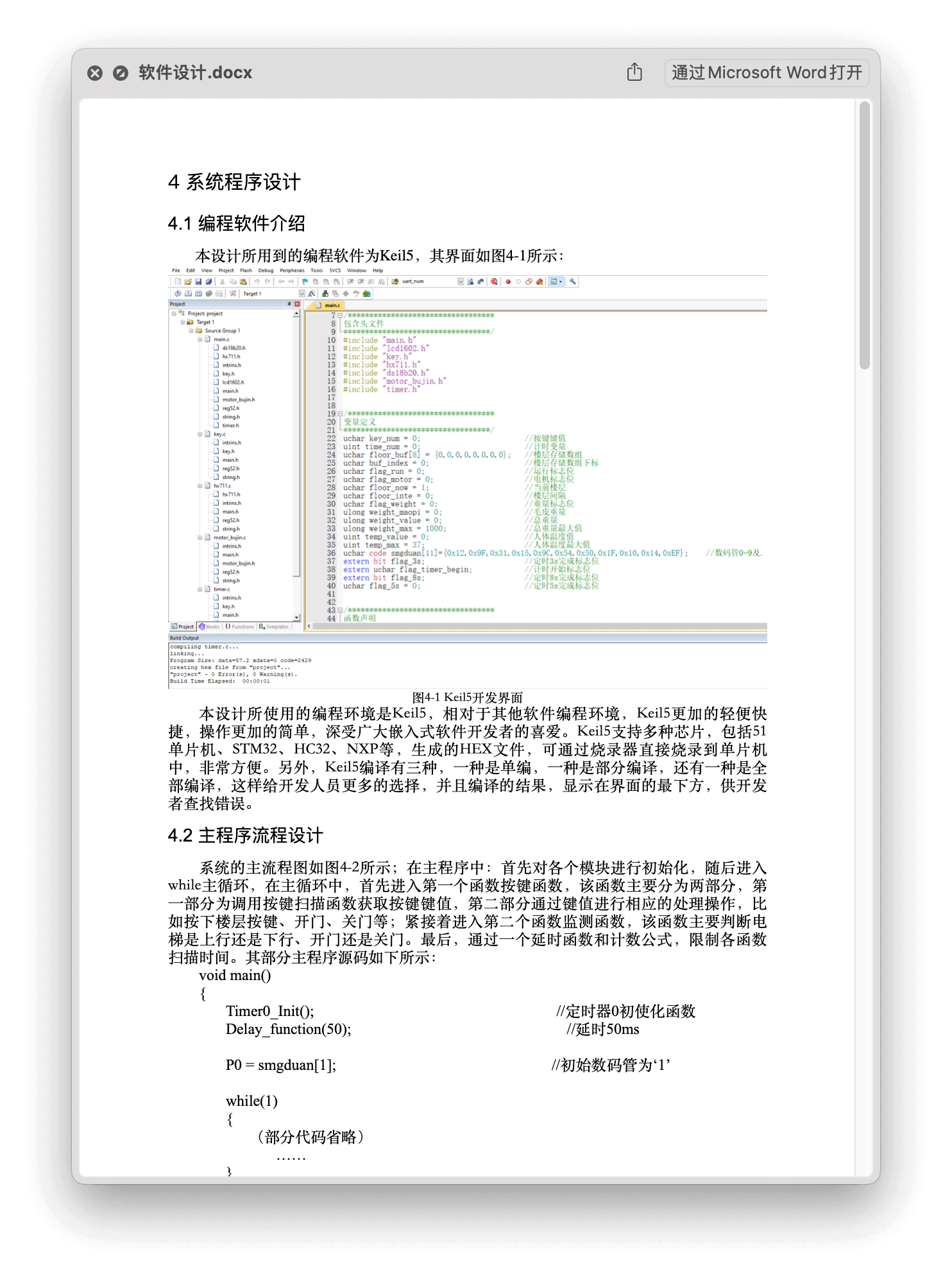952x1279 pixels.
Task: Click the paragraph starting '系统的主流程图如图4-2所示'
Action: tap(467, 913)
